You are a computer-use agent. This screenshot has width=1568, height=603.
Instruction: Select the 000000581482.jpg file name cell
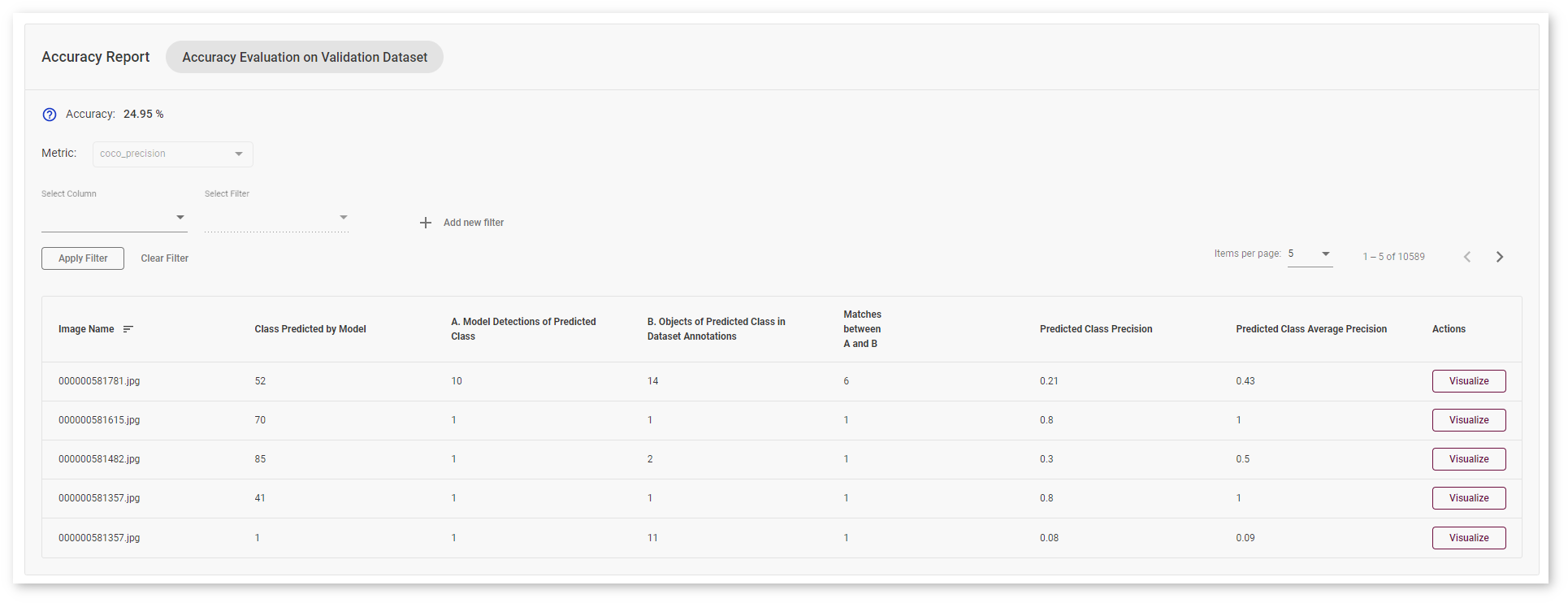pos(99,459)
